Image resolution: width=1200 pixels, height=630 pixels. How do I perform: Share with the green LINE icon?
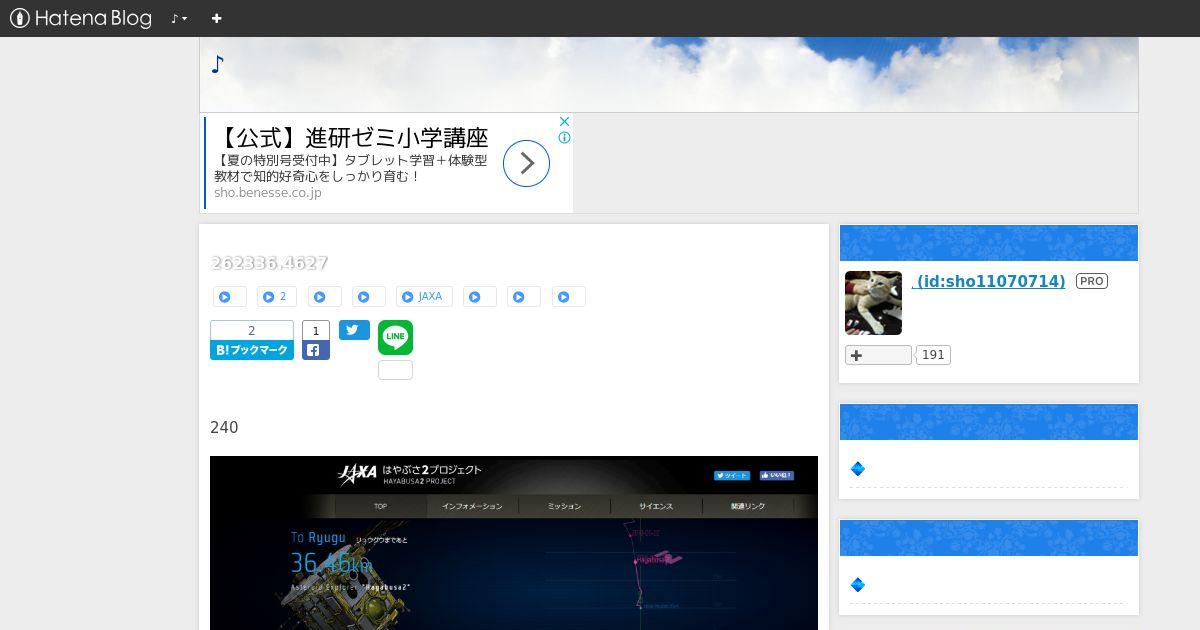pyautogui.click(x=395, y=337)
